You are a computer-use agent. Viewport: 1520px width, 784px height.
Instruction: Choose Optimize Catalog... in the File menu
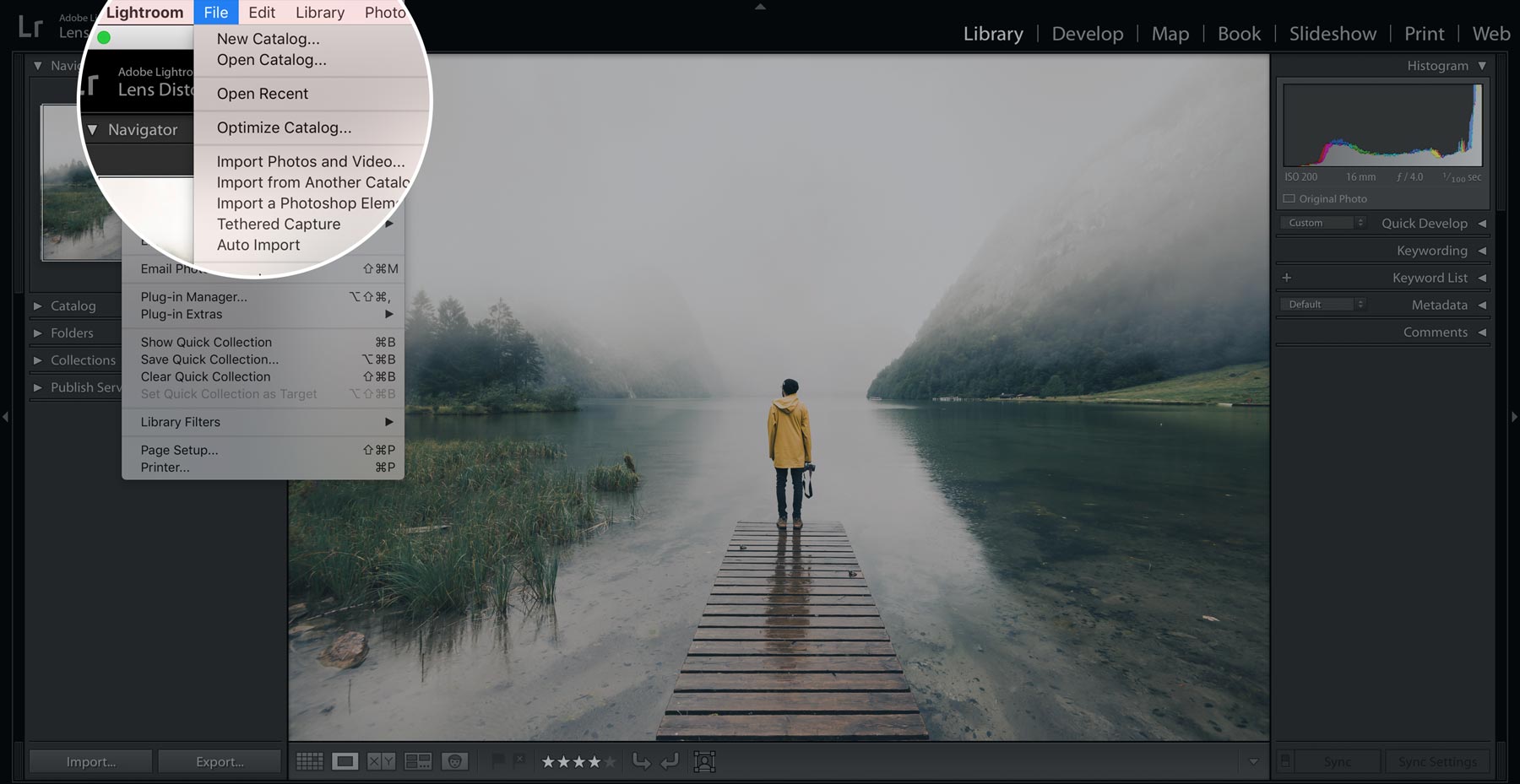284,127
